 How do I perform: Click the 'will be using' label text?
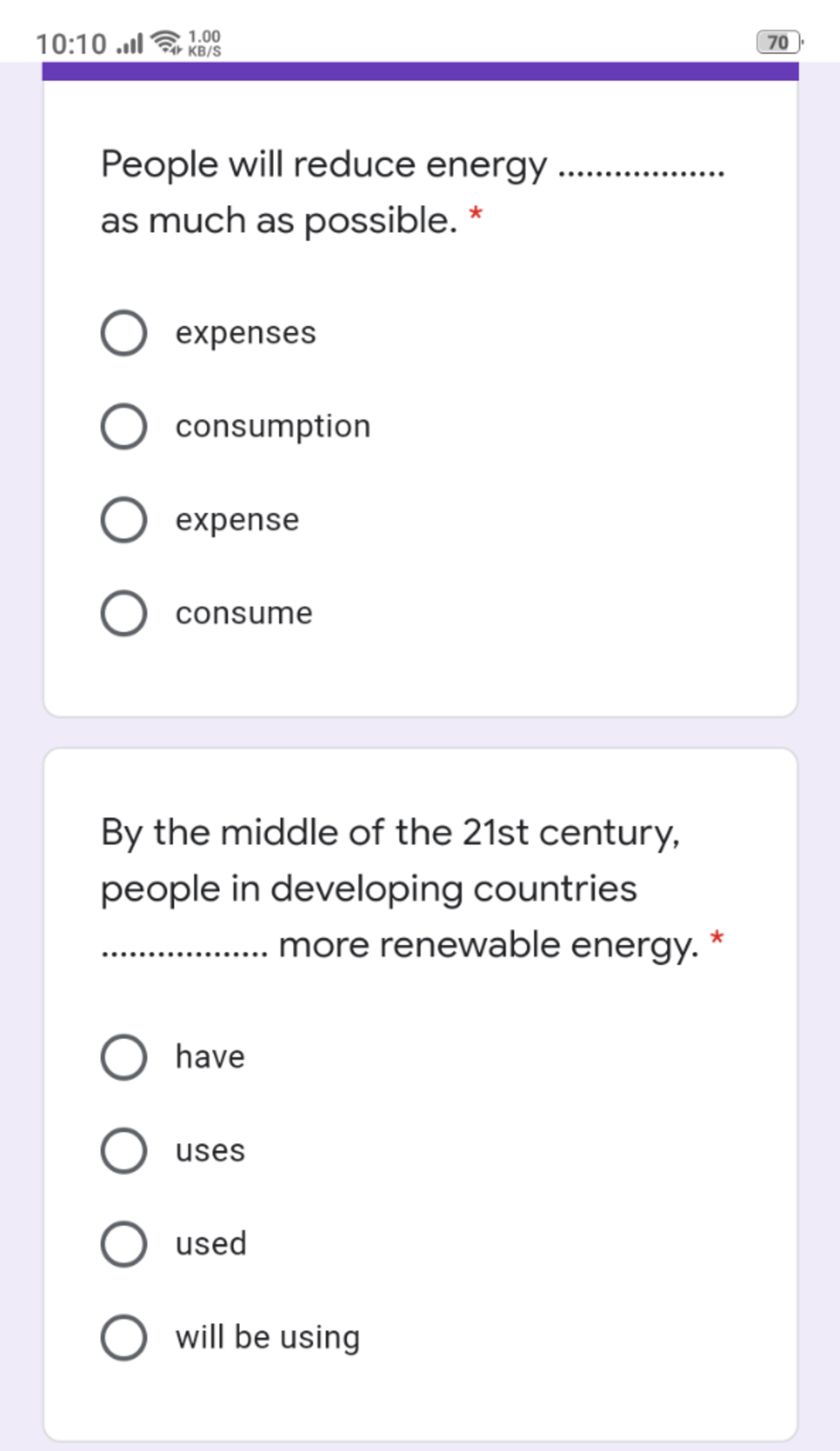coord(267,1338)
